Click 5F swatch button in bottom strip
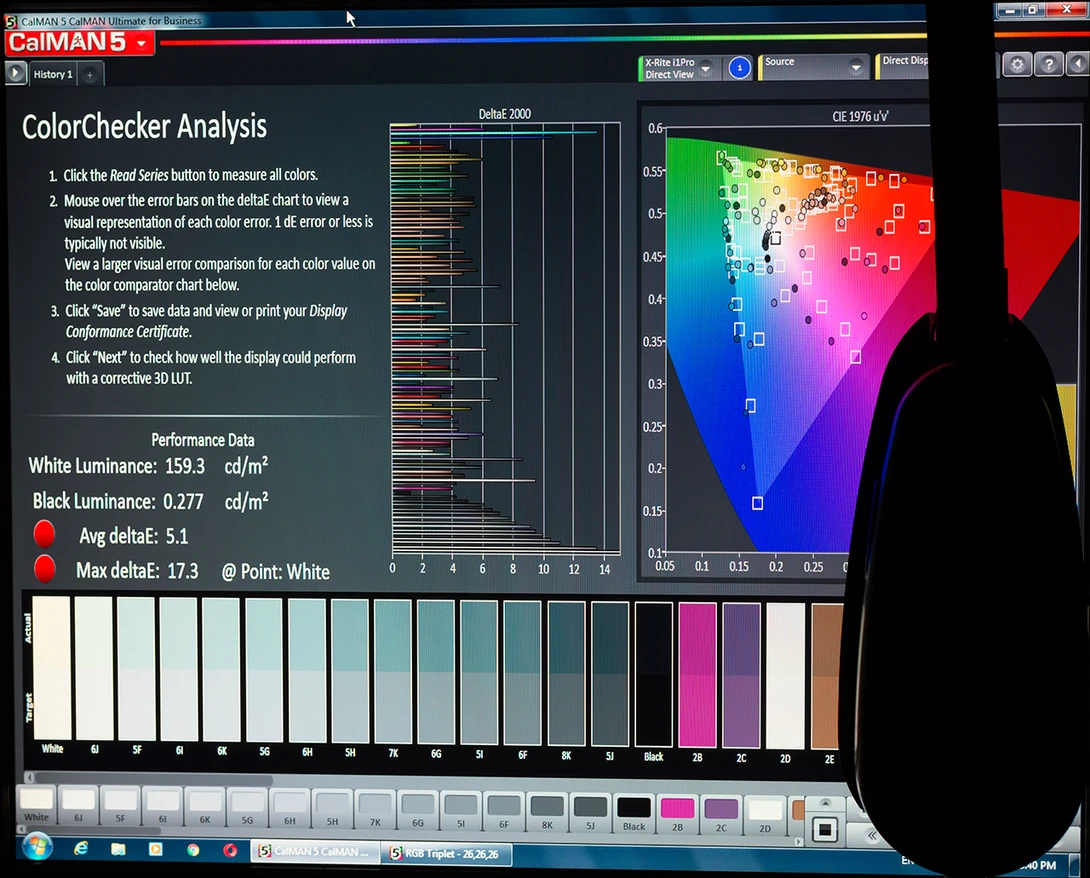1090x878 pixels. pos(121,806)
